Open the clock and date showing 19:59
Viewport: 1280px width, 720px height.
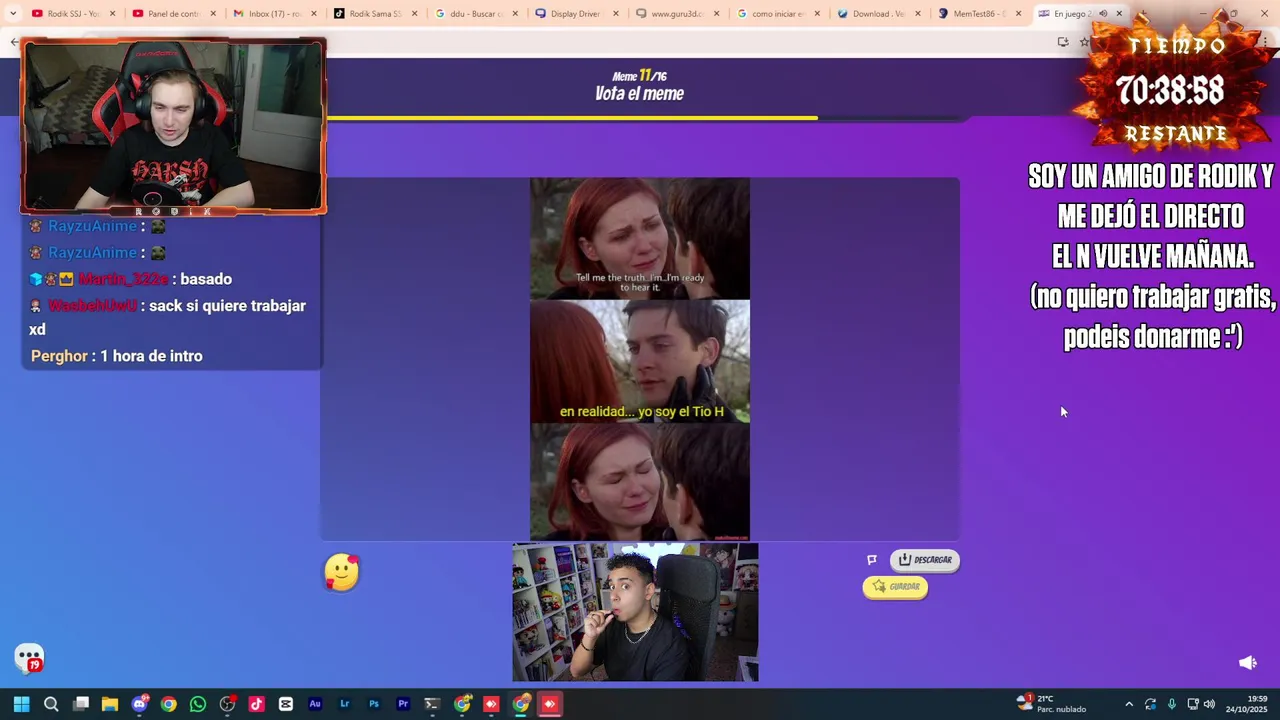[x=1247, y=704]
